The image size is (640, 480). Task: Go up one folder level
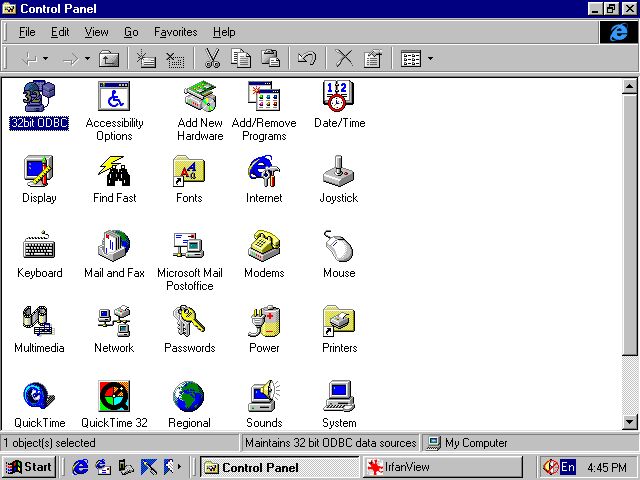[x=109, y=59]
